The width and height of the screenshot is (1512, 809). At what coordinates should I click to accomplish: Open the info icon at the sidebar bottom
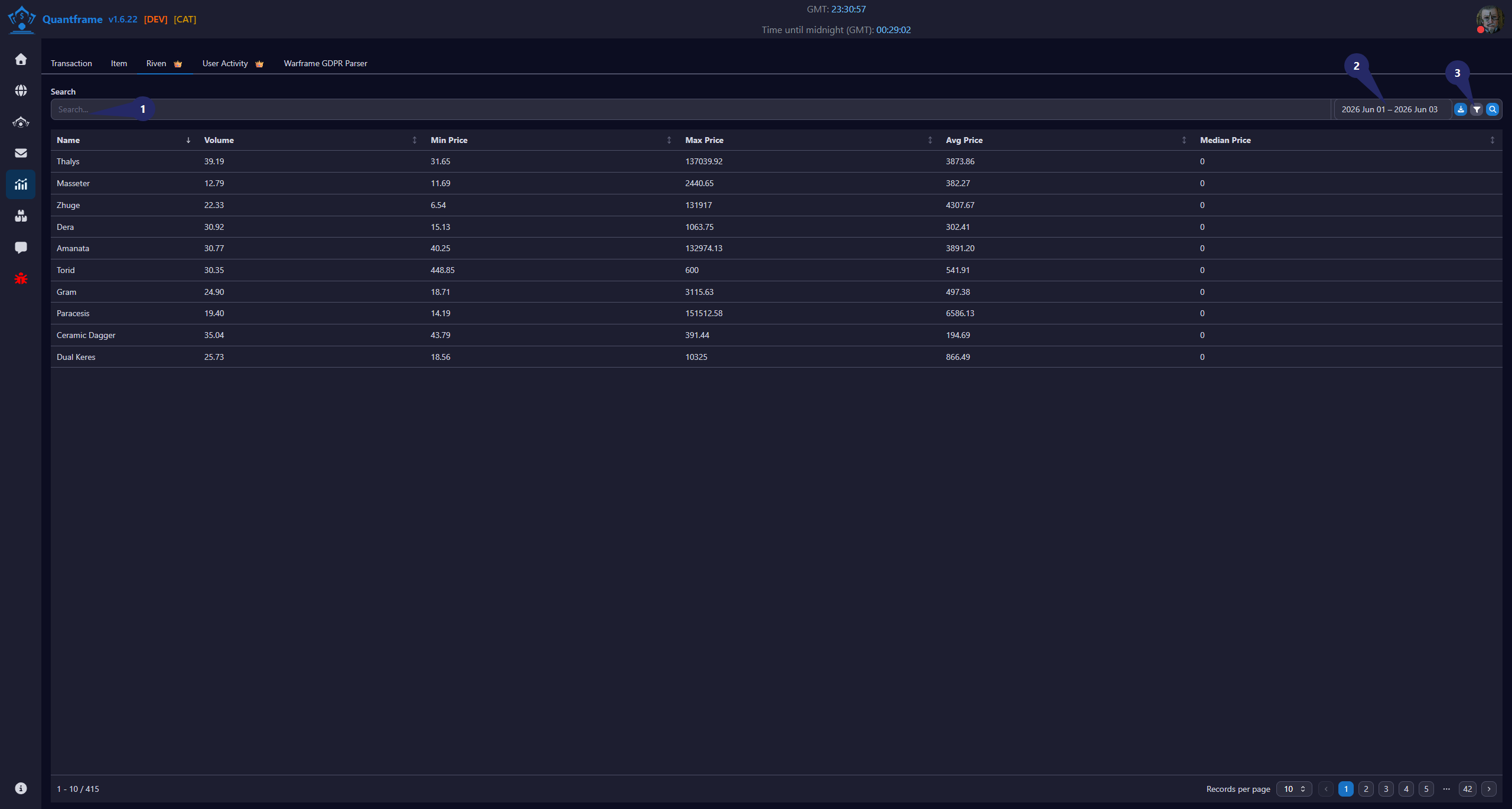coord(21,788)
